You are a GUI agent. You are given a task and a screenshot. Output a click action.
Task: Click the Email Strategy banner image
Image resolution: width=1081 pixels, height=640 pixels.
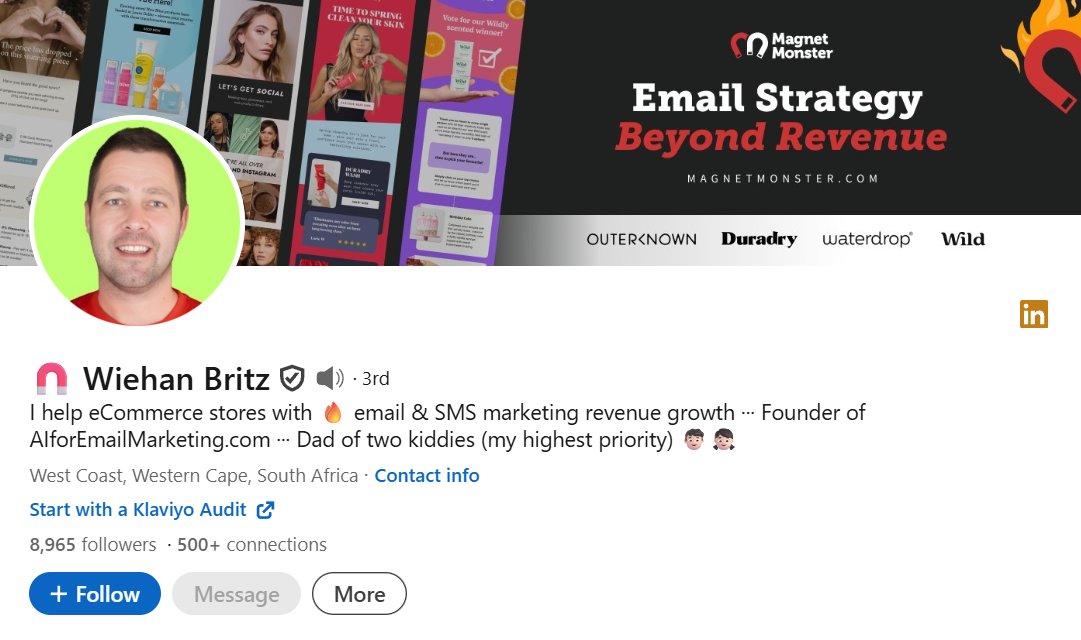pyautogui.click(x=540, y=132)
